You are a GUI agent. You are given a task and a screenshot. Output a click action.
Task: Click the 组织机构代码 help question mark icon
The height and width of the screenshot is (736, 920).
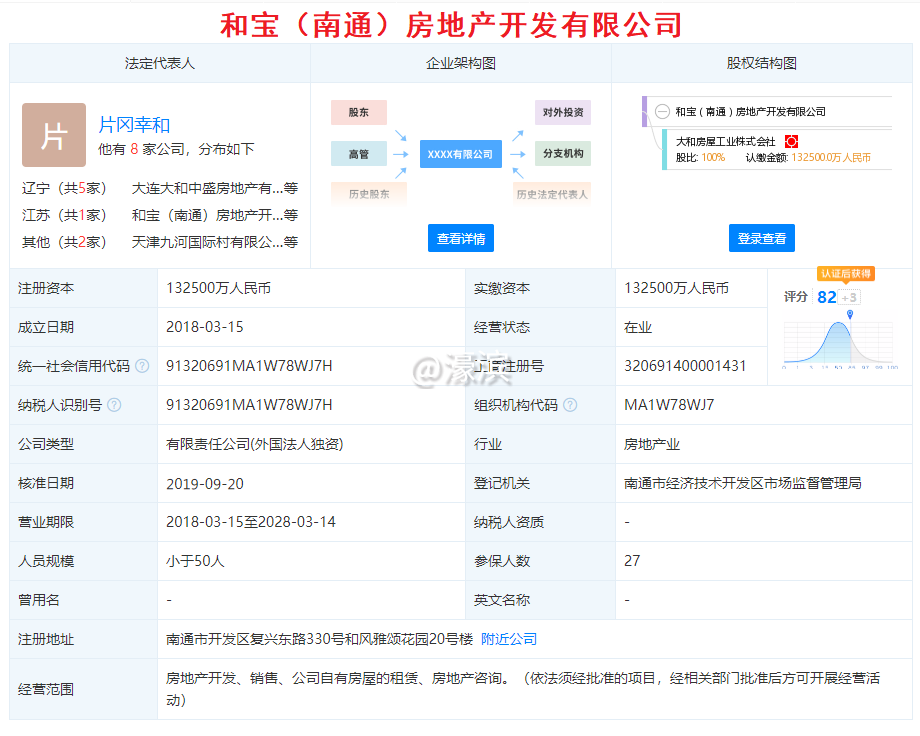click(569, 404)
